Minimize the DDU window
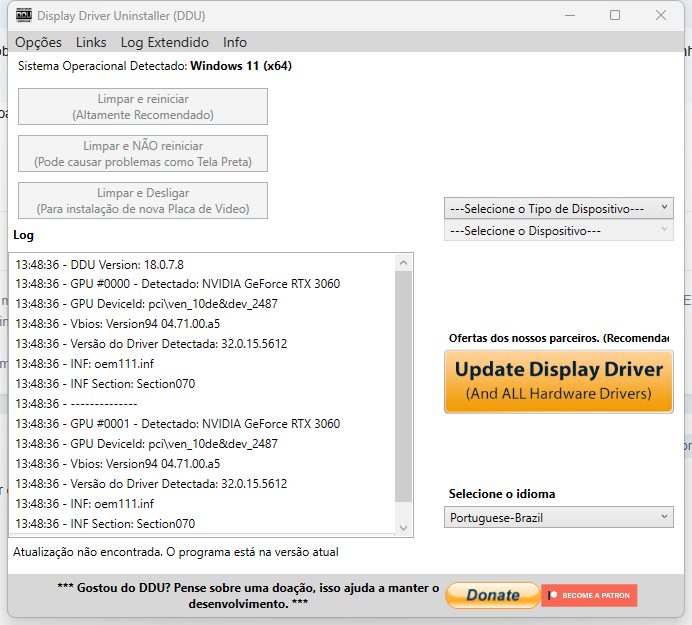 pyautogui.click(x=570, y=15)
